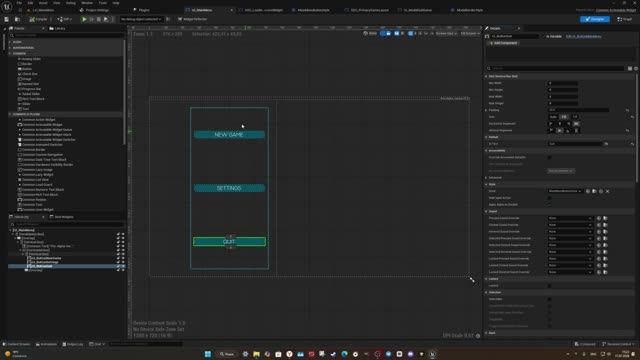
Task: Expand the Padding property
Action: [x=486, y=110]
